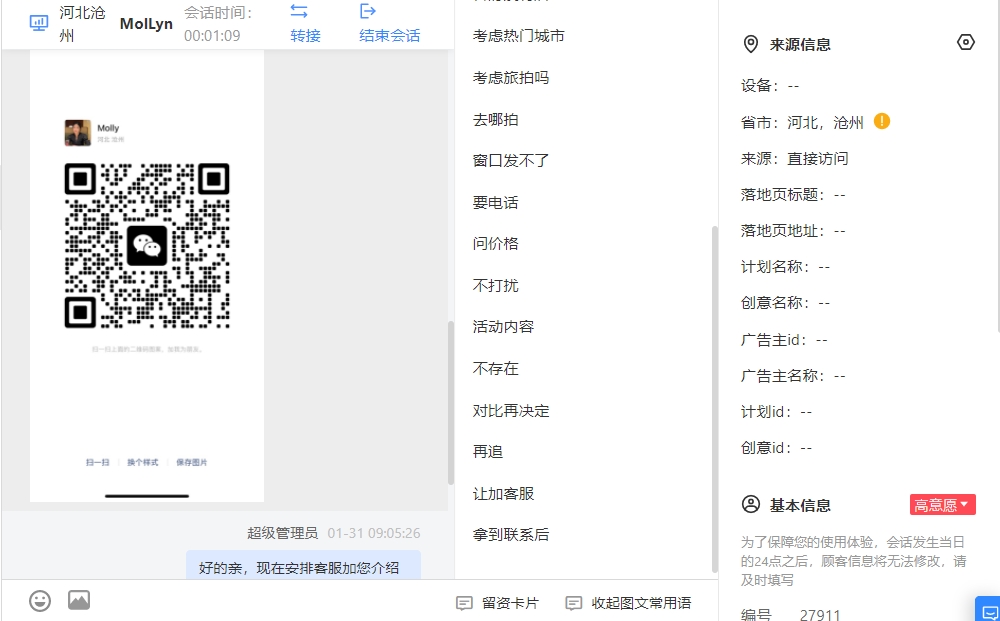Select the quick phrase 再追
Screen dimensions: 1000x621
click(488, 451)
